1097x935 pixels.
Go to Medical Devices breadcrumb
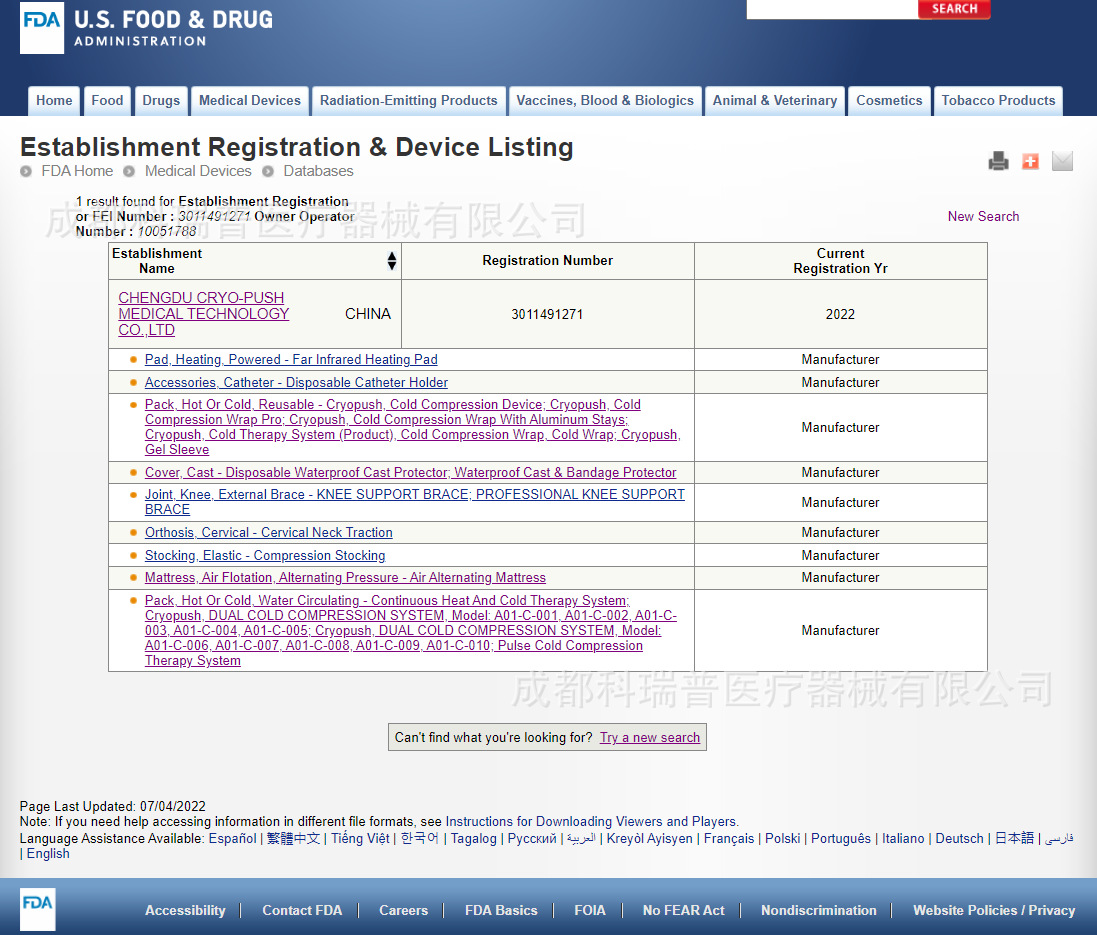198,171
